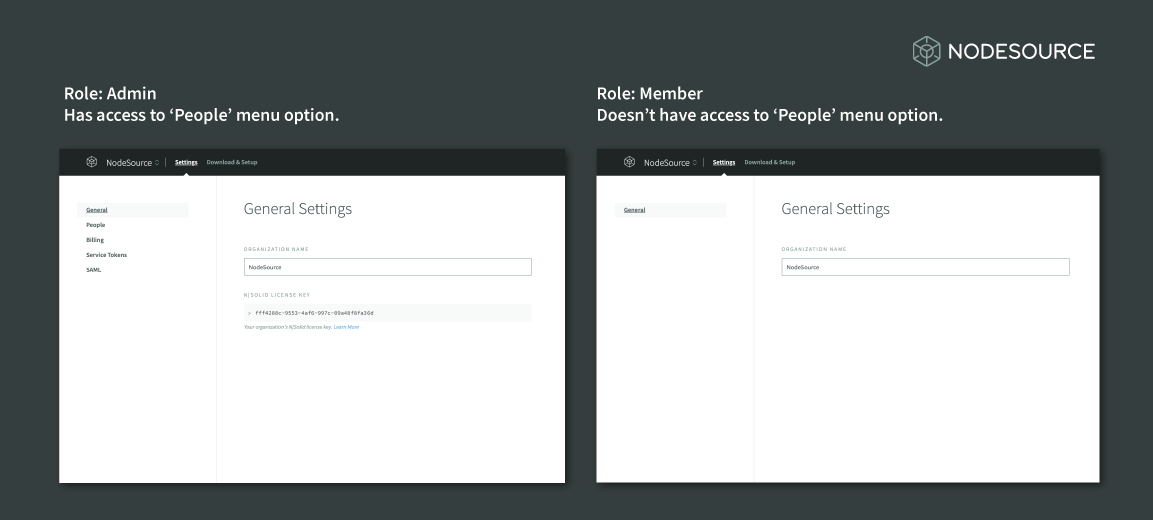Viewport: 1153px width, 520px height.
Task: Select the Settings tab in Admin window
Action: 186,162
